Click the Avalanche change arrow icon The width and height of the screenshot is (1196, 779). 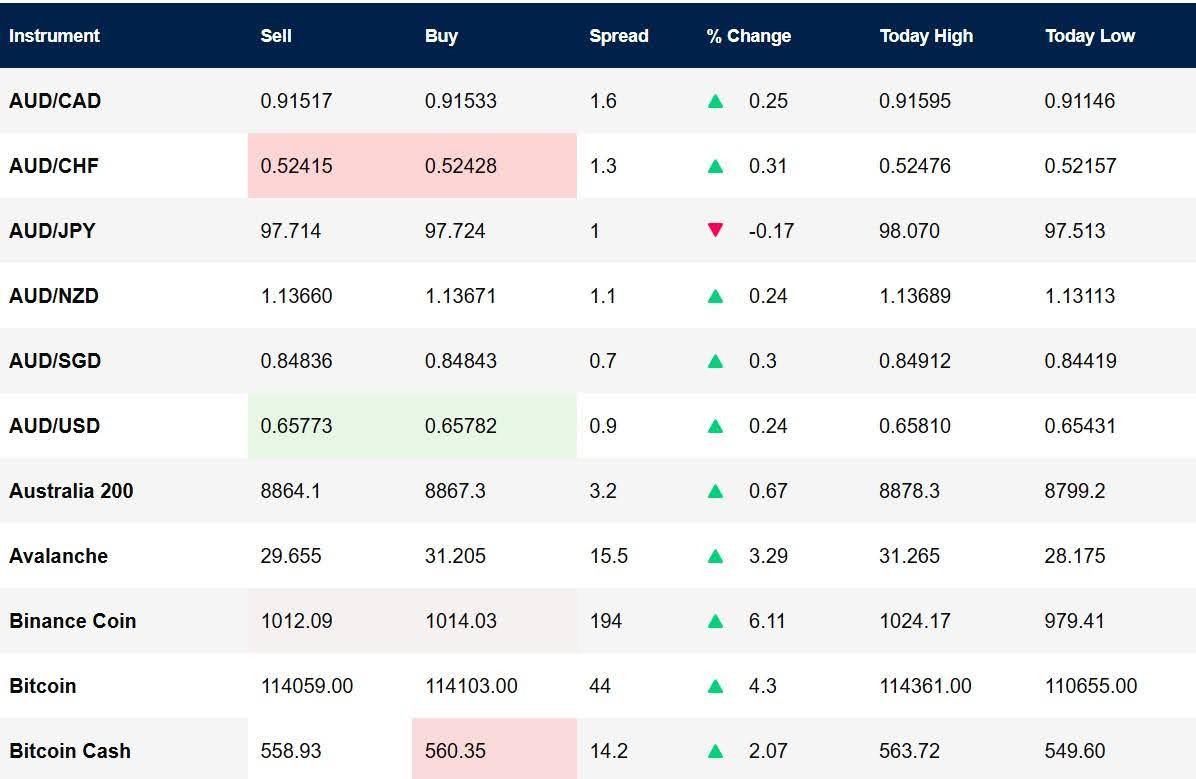point(715,556)
